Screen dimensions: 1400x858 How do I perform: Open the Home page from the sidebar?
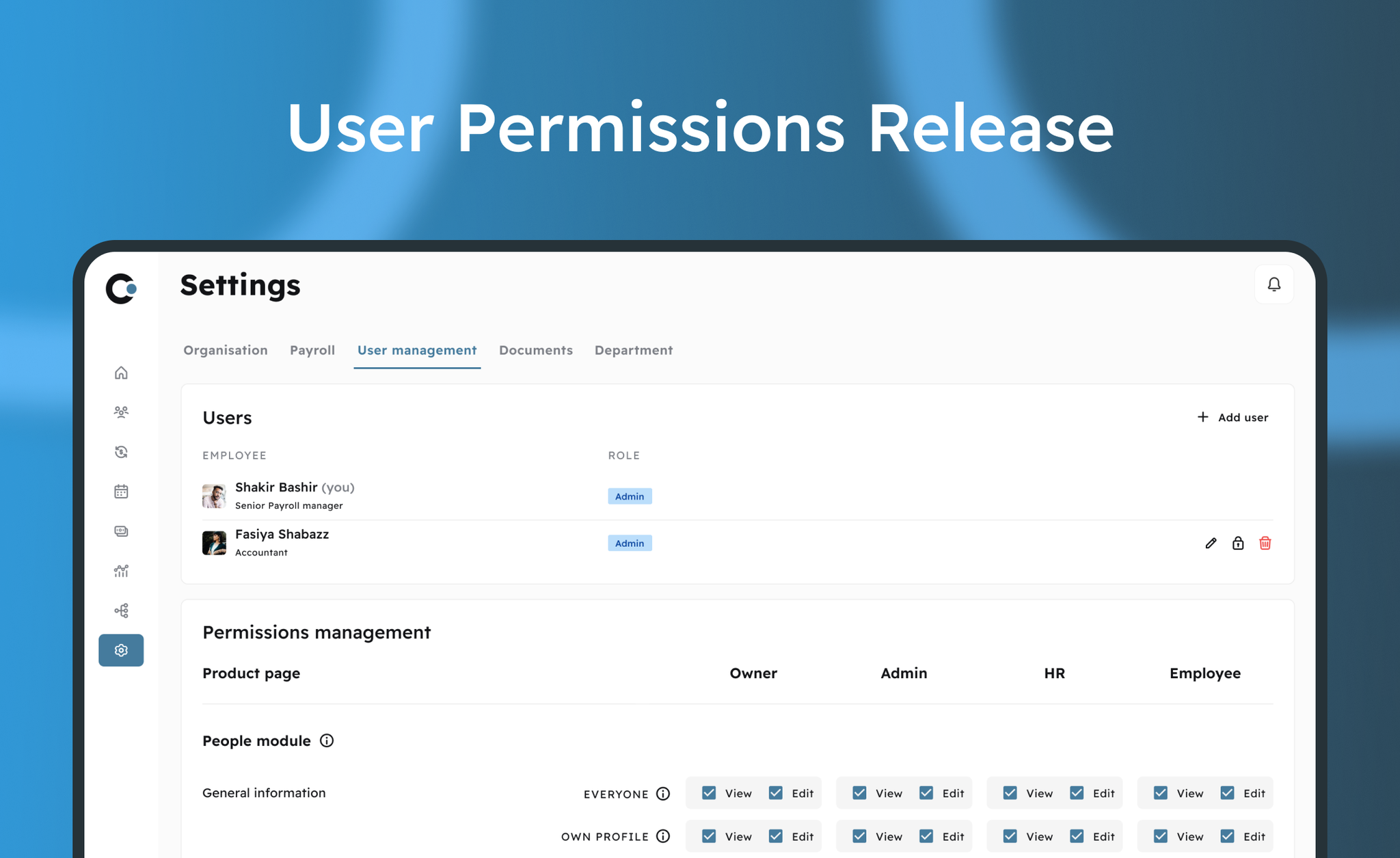pos(121,373)
